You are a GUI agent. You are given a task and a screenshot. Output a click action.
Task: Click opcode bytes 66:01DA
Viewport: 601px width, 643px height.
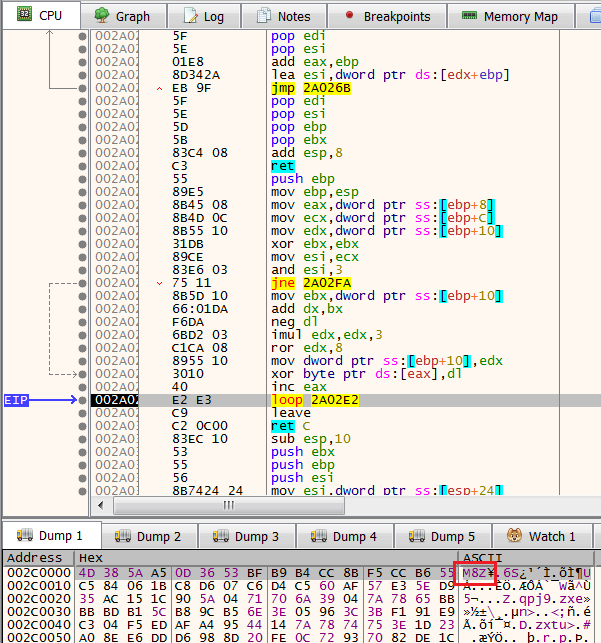pyautogui.click(x=200, y=309)
